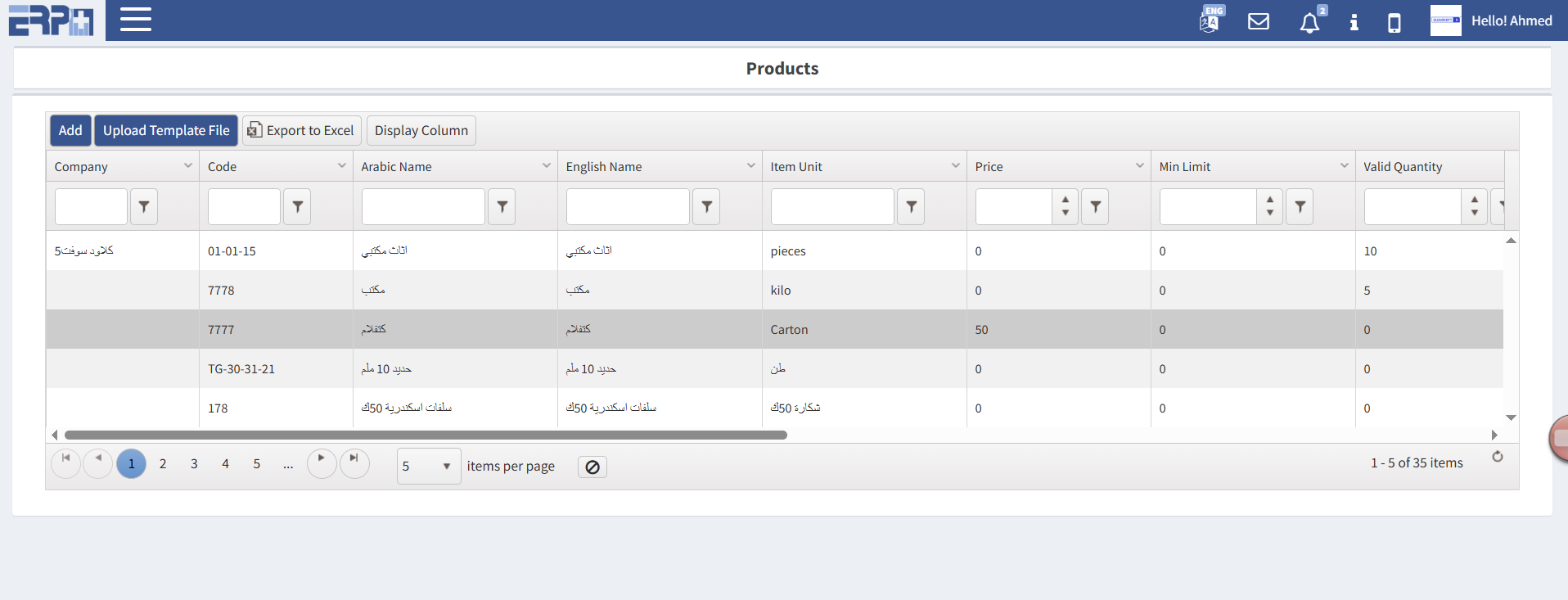Open the Price column dropdown arrow
Viewport: 1568px width, 600px height.
click(1139, 166)
